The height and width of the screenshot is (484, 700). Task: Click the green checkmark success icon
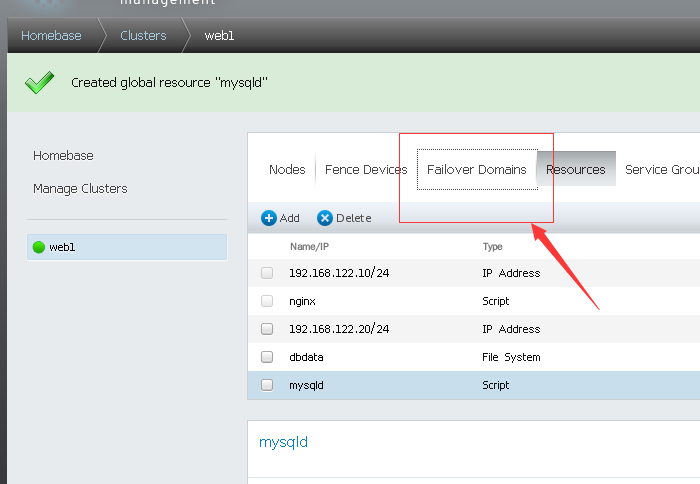(x=39, y=82)
